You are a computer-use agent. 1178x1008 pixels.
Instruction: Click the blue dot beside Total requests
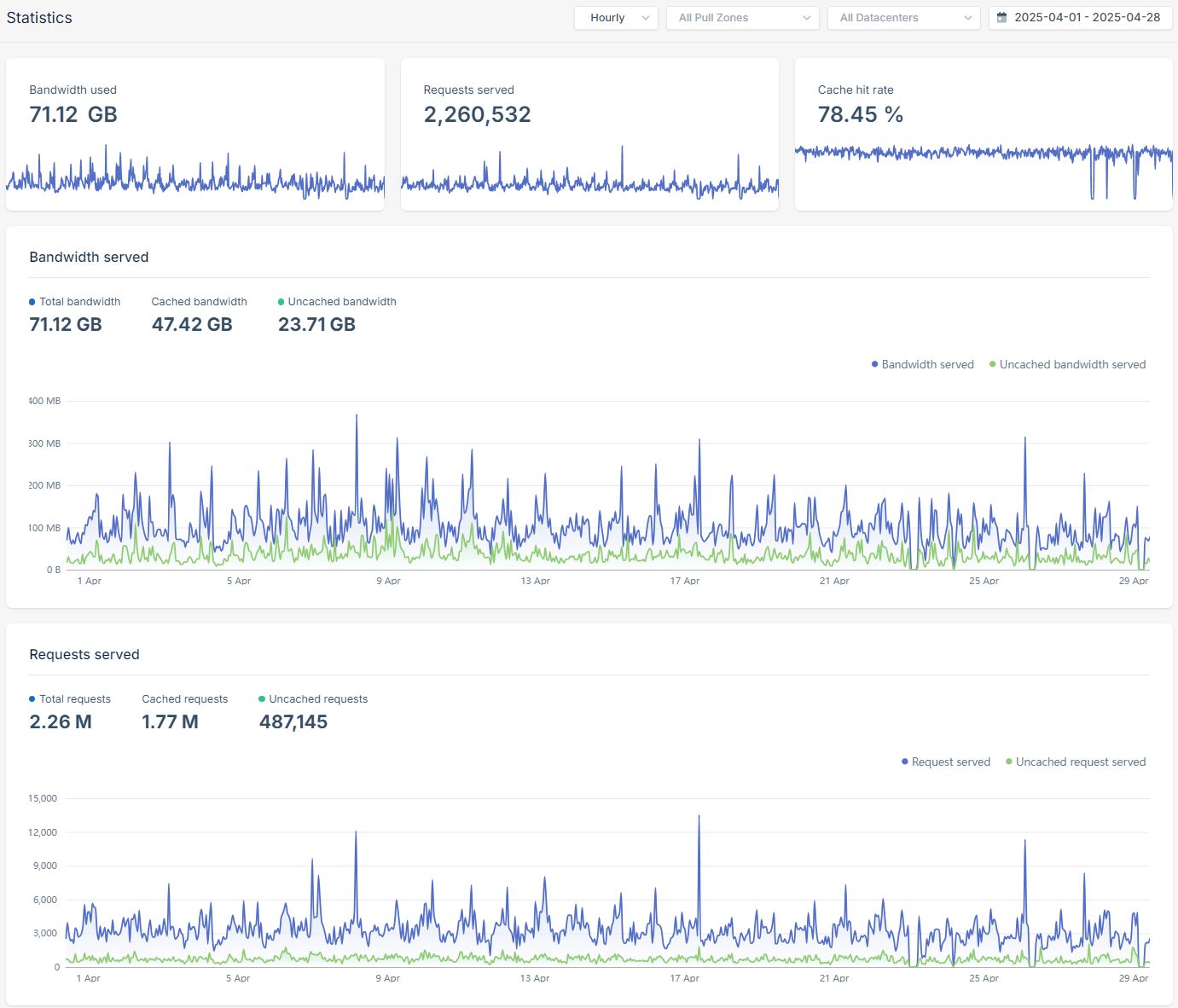(32, 699)
